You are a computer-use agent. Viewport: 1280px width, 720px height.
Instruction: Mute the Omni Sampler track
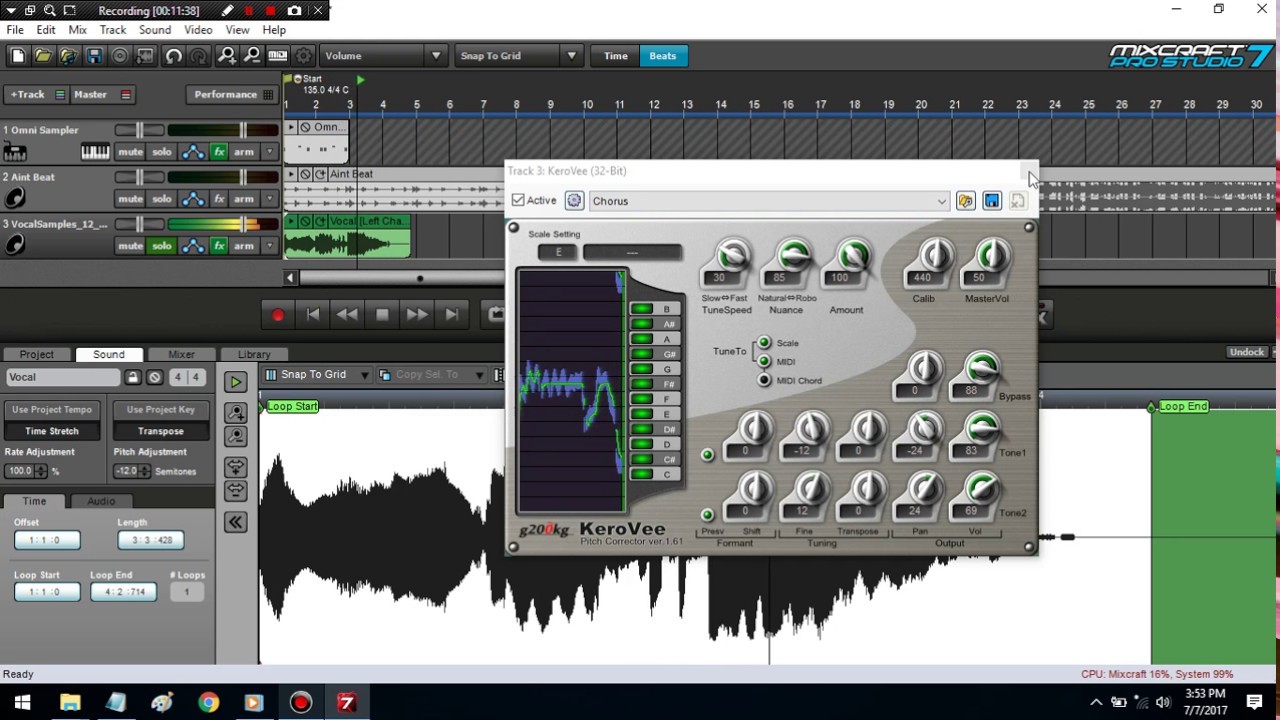point(130,152)
